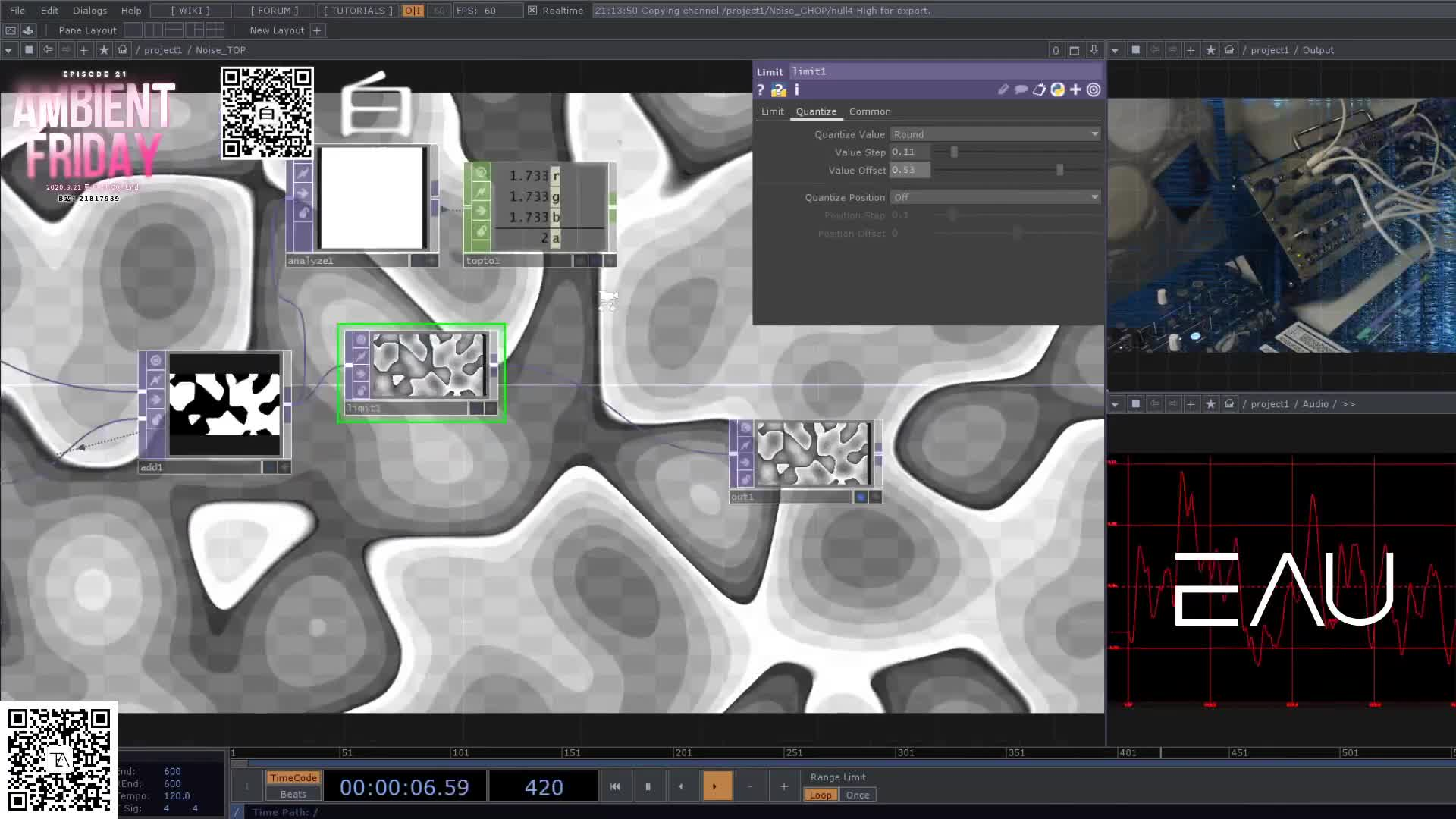Toggle the O|I perform mode button
Screen dimensions: 1456x819
(413, 11)
